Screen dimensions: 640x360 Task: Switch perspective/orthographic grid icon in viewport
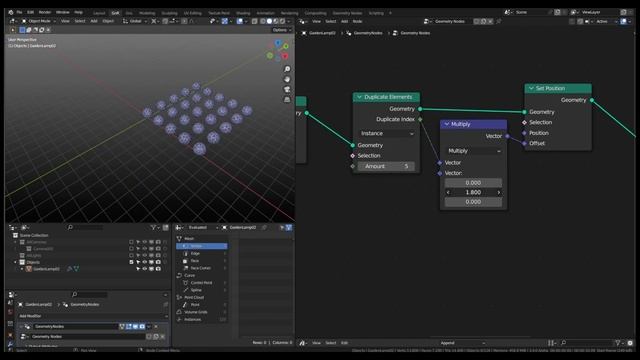click(x=287, y=99)
